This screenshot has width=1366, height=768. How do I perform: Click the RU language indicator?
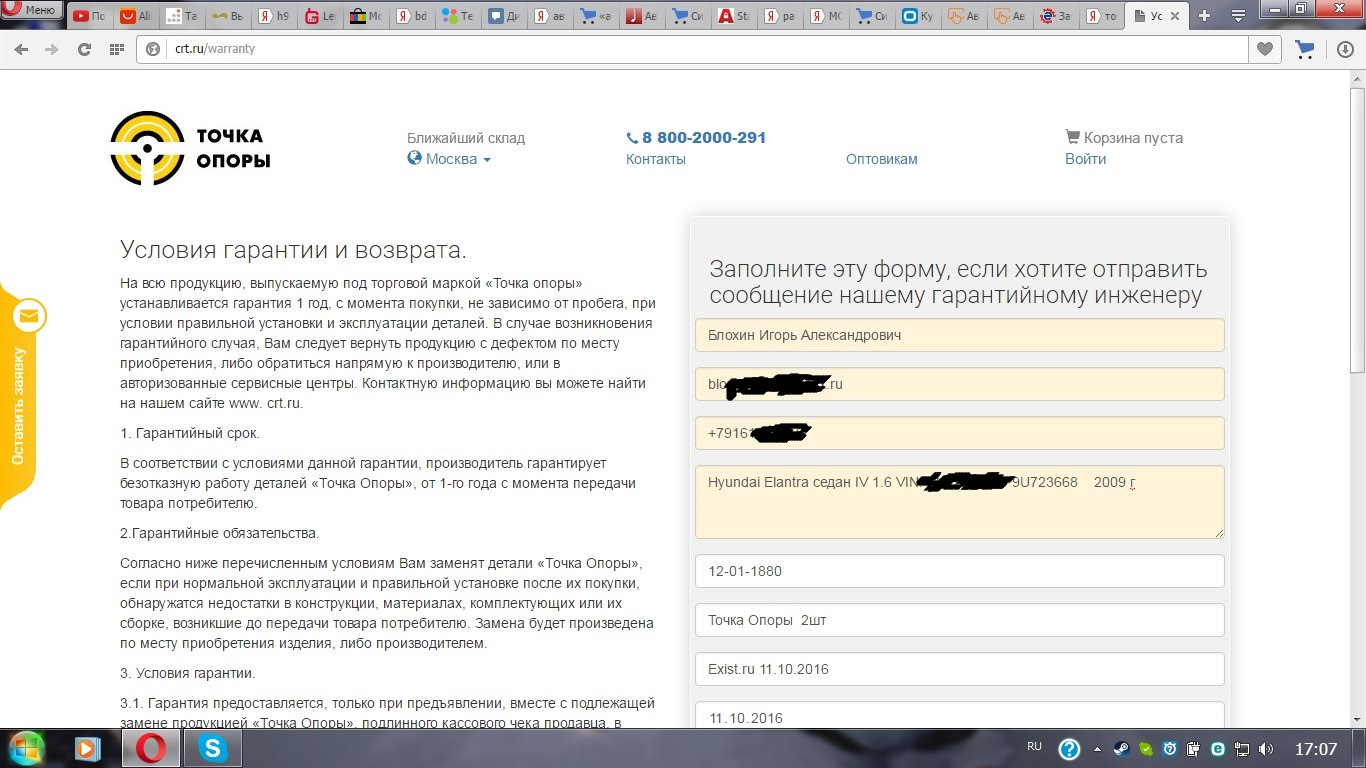(1035, 747)
